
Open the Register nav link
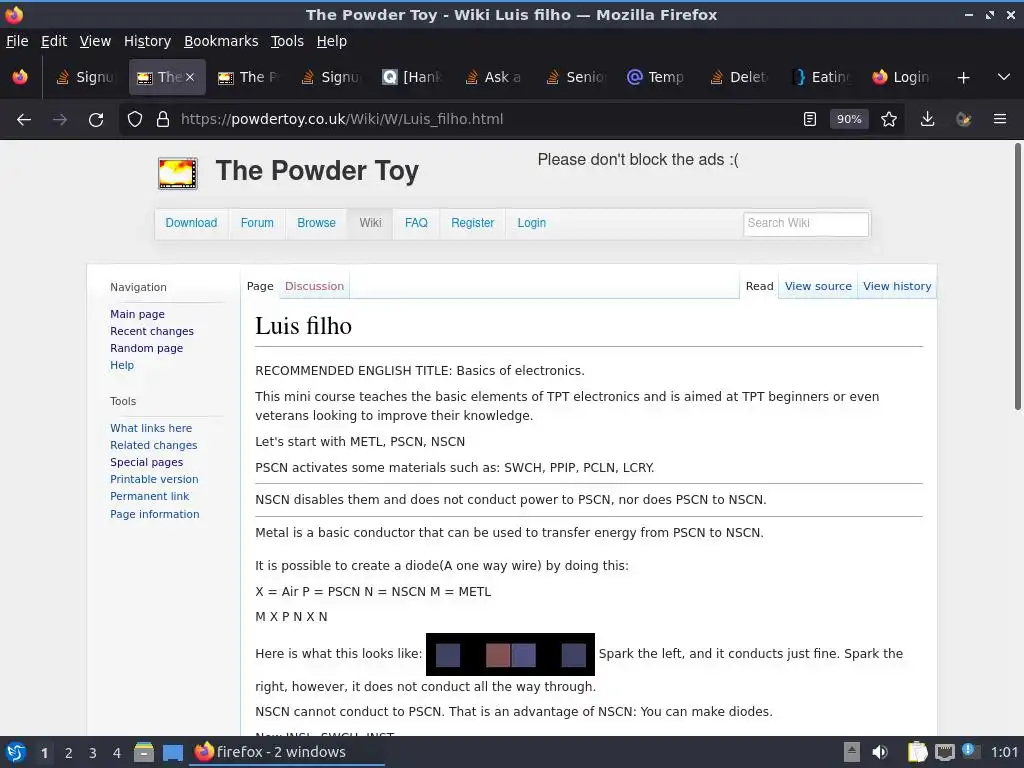pos(473,223)
